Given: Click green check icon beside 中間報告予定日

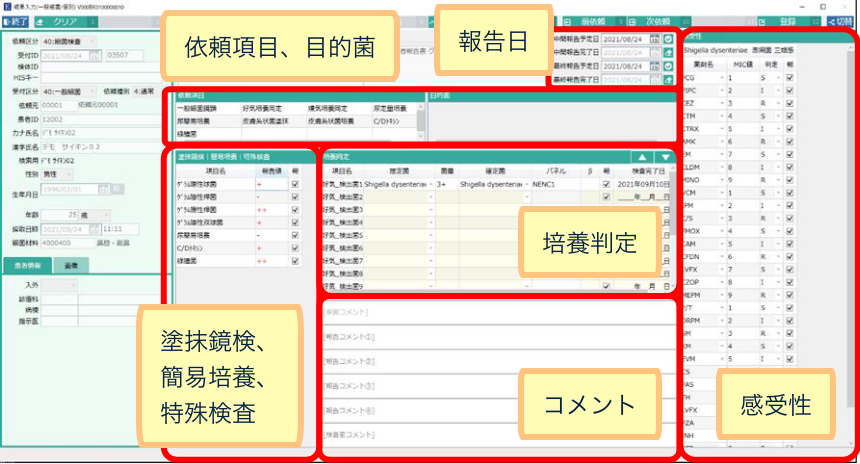Looking at the screenshot, I should pos(669,38).
